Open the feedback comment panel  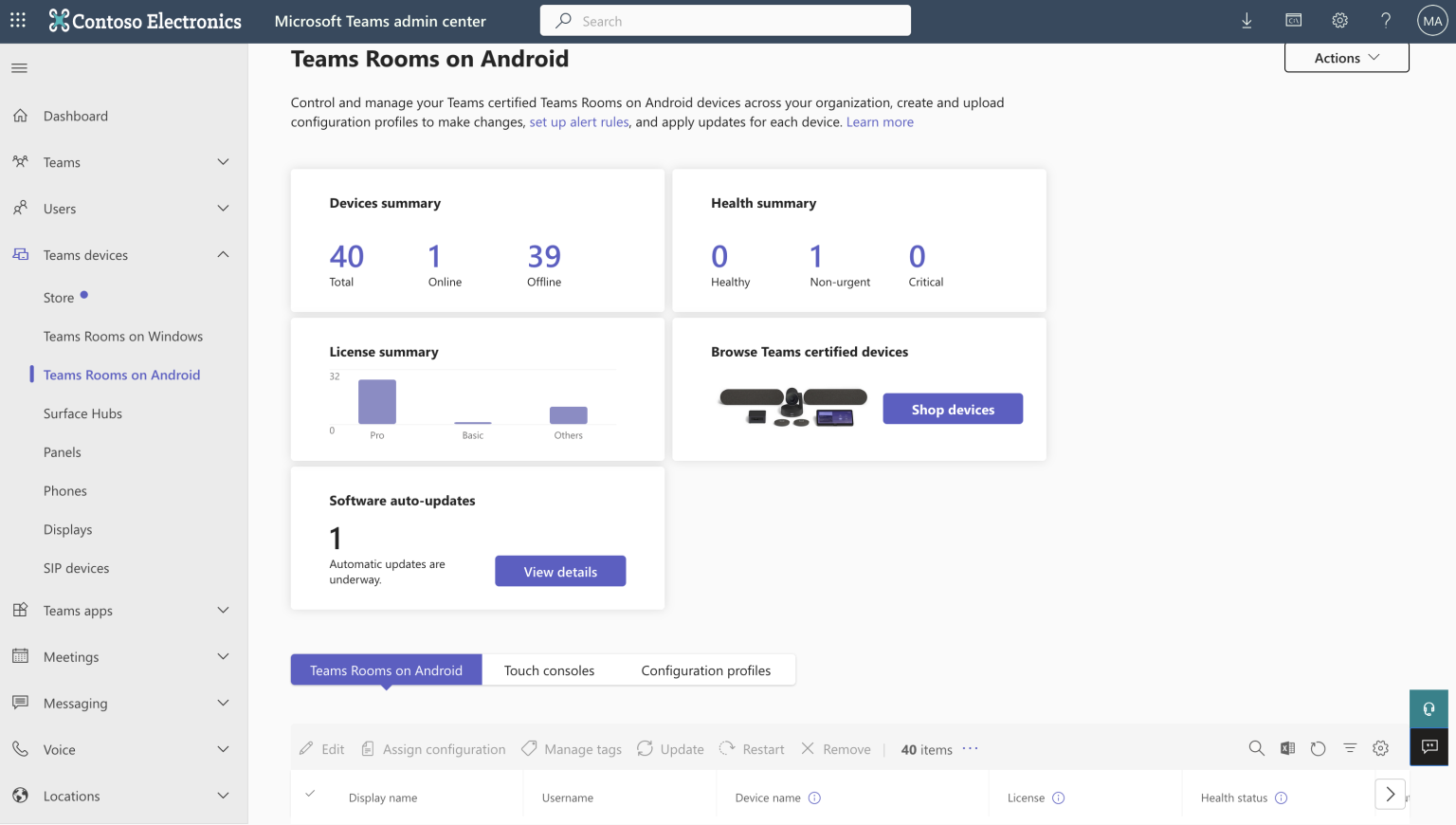point(1429,747)
